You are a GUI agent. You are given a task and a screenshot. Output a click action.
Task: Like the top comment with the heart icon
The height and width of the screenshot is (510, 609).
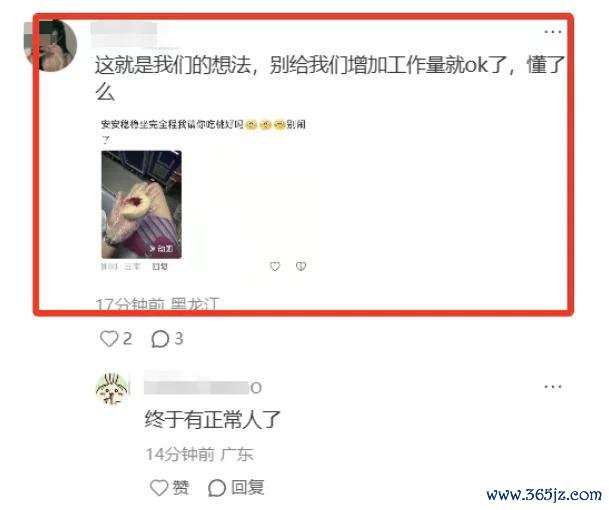(109, 339)
